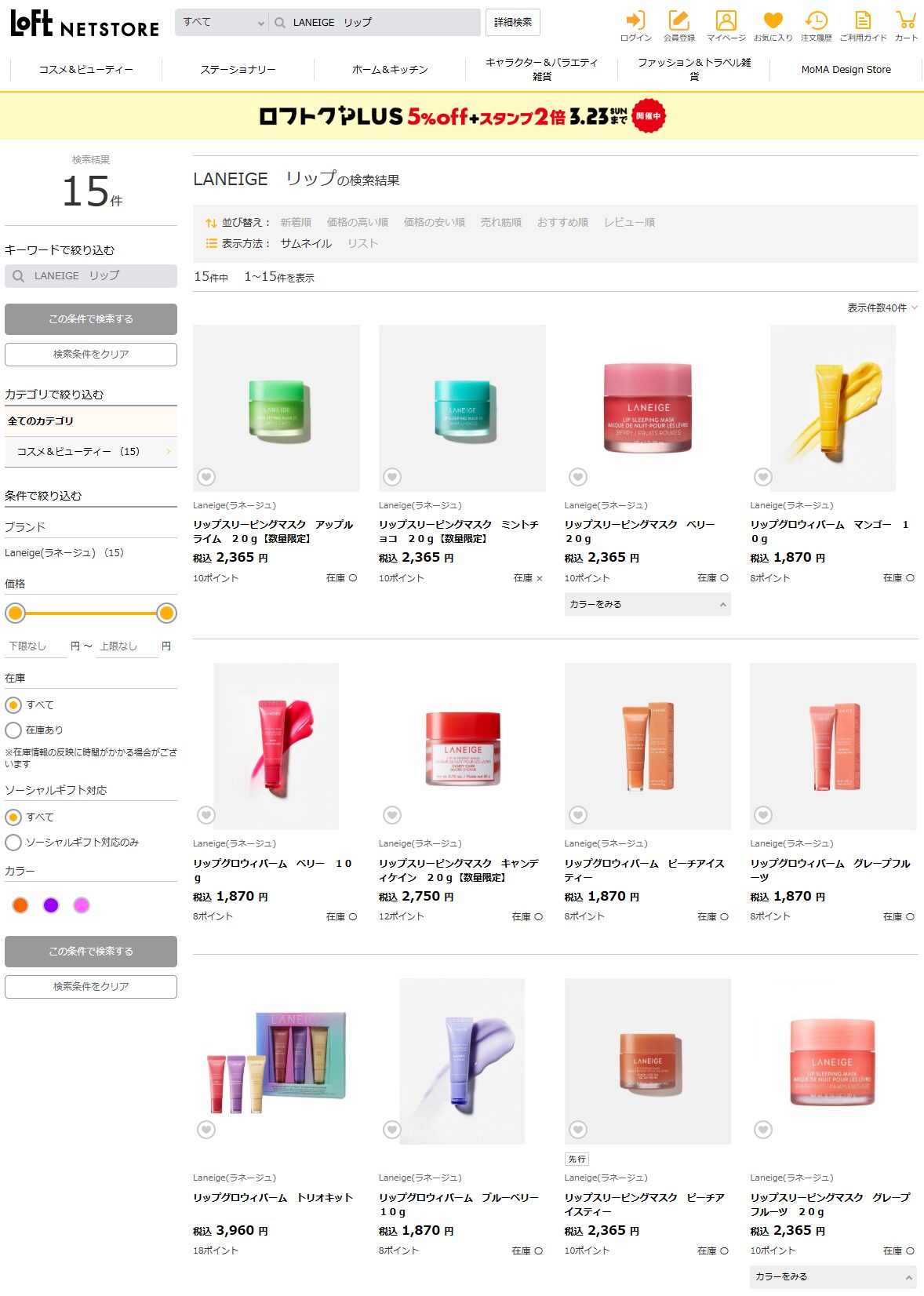
Task: Sort results by 'レビュー順'
Action: 629,223
